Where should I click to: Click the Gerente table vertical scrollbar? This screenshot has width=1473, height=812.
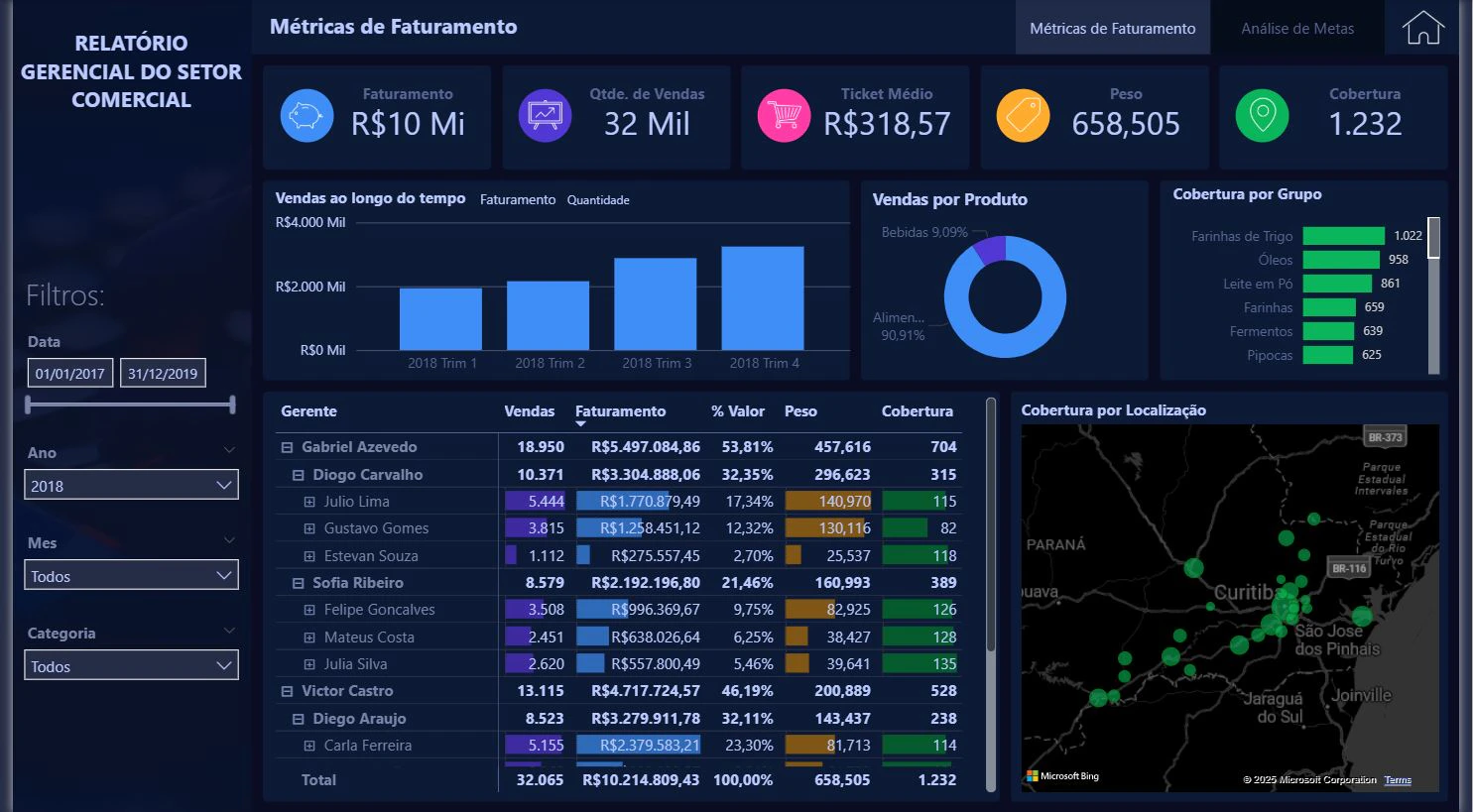[991, 595]
